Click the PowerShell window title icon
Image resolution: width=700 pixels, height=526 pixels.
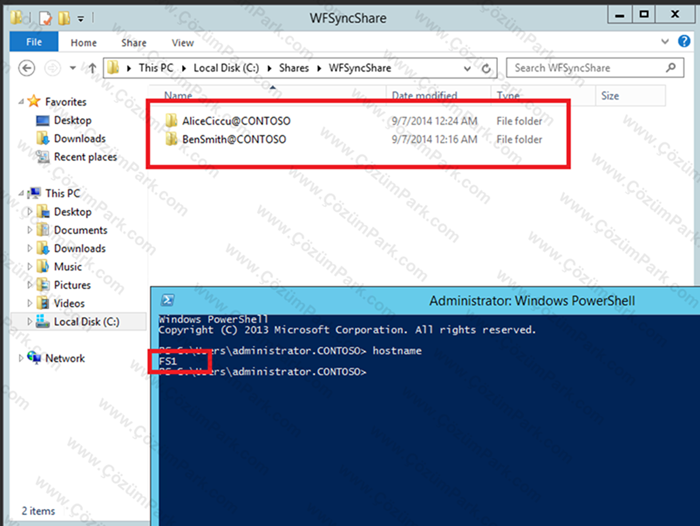click(168, 300)
